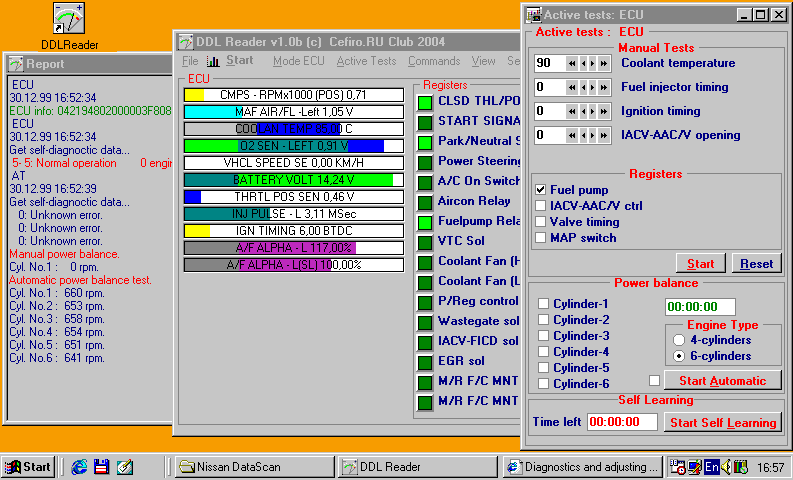Screen dimensions: 793x480
Task: Open the Commands menu in DDL Reader
Action: [434, 61]
